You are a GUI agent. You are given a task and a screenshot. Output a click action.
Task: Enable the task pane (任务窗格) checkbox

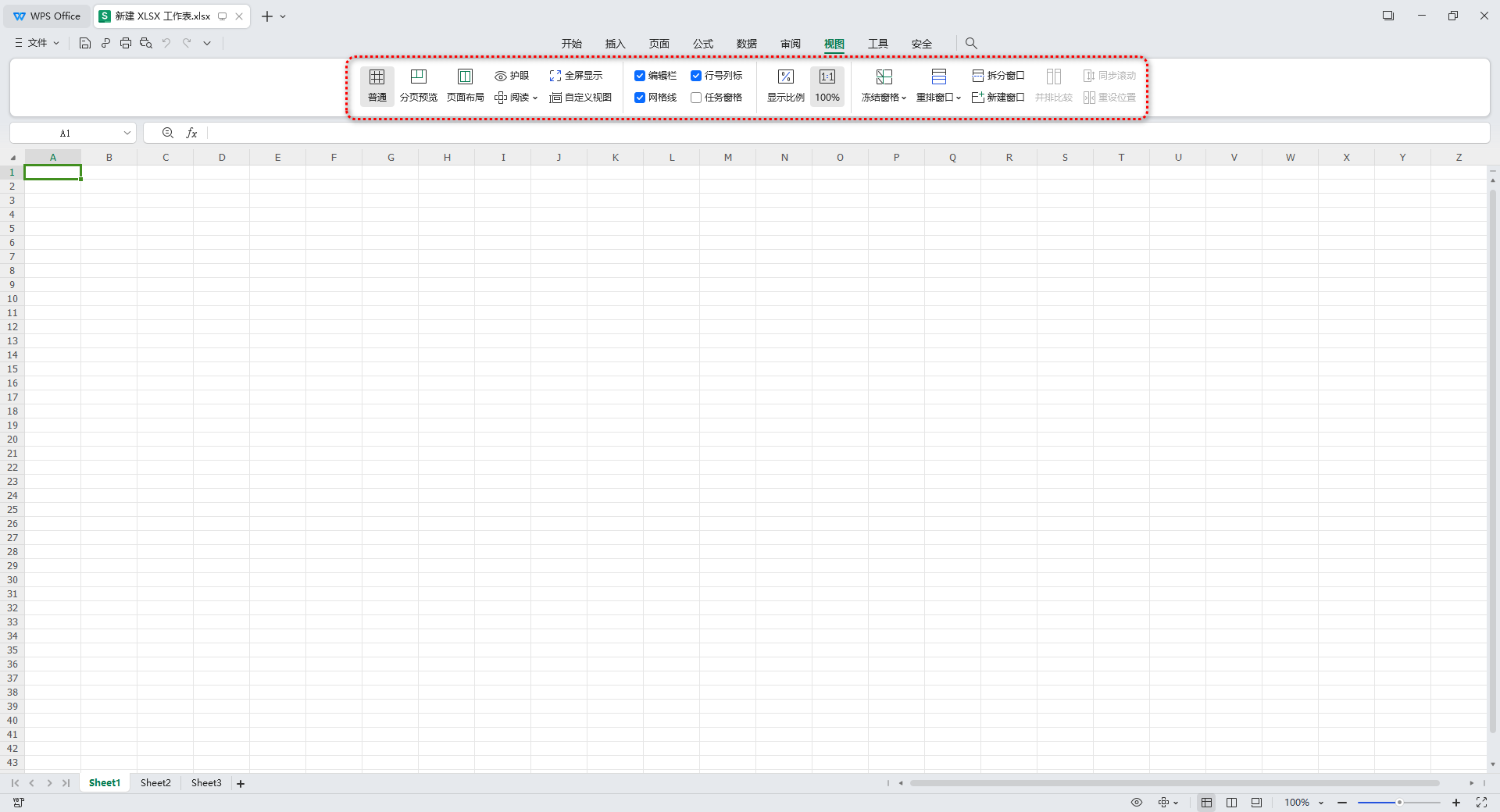[x=696, y=98]
